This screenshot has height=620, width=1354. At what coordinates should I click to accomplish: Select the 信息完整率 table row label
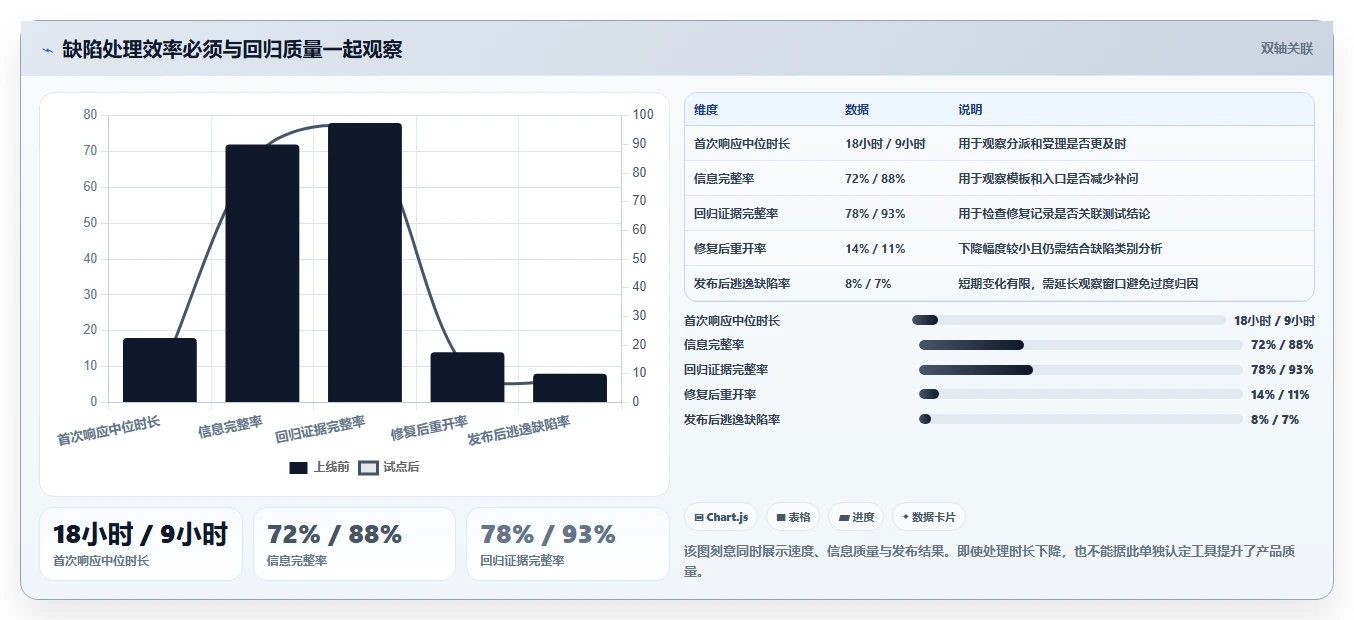tap(724, 179)
